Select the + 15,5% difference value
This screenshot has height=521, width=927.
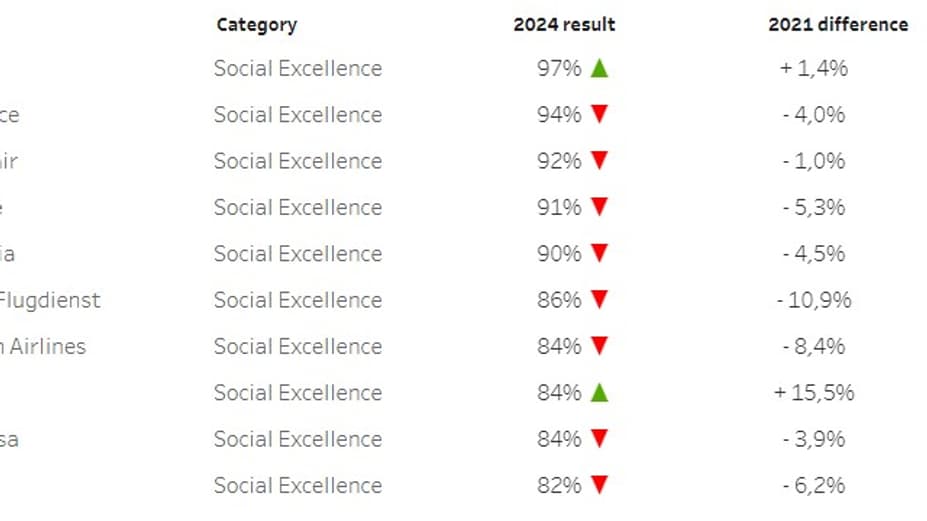(814, 393)
